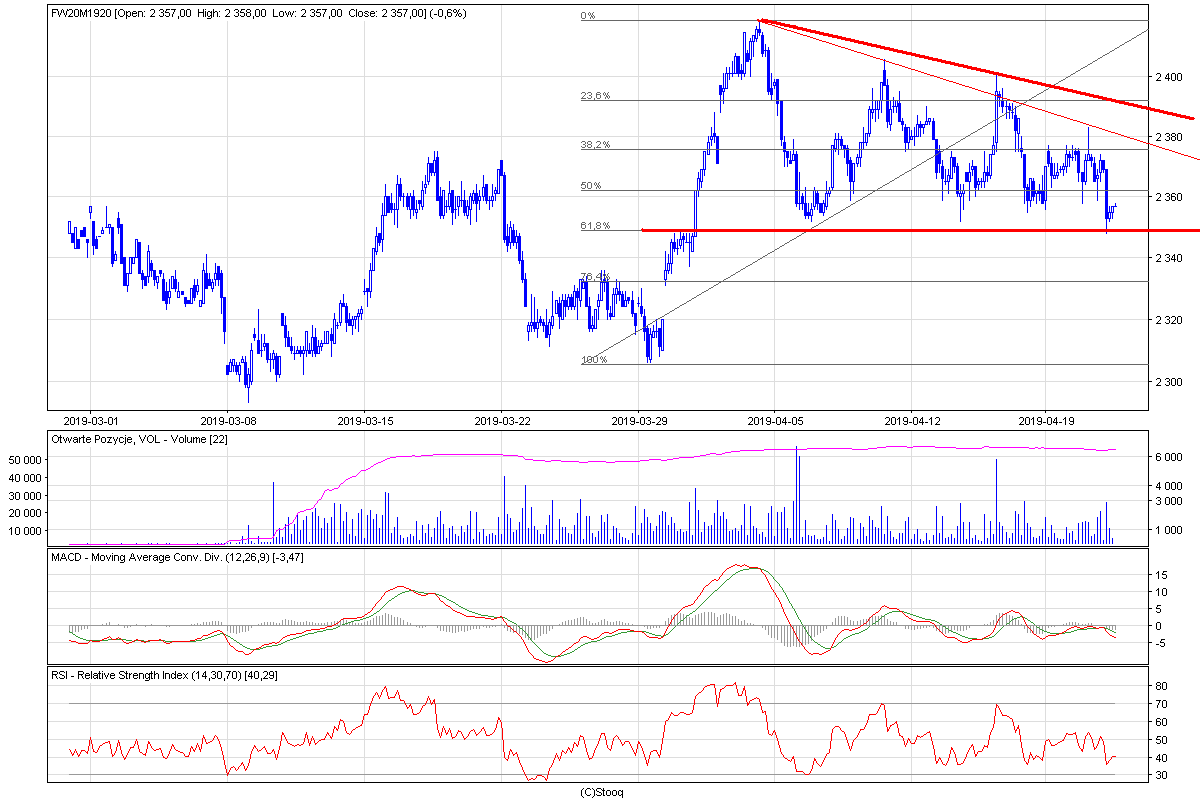
Task: Click the 2019-03-01 date label
Action: pos(91,421)
